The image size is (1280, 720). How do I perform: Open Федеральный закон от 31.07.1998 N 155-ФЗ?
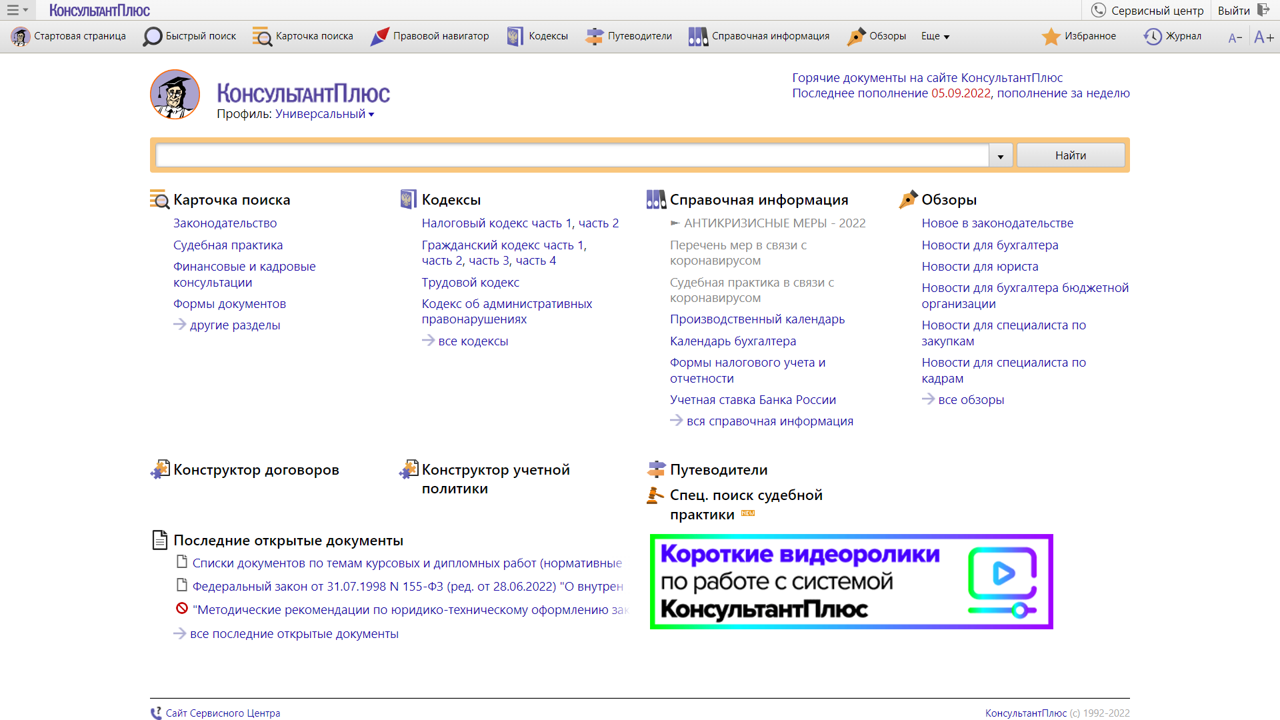click(408, 586)
